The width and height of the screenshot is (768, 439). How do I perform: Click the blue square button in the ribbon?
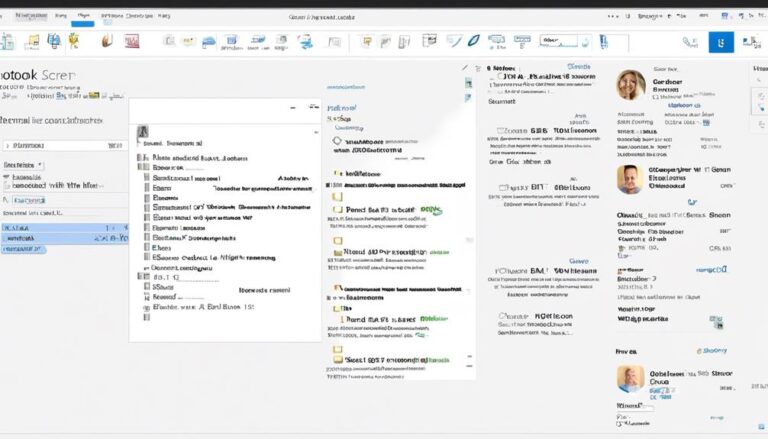pyautogui.click(x=720, y=42)
